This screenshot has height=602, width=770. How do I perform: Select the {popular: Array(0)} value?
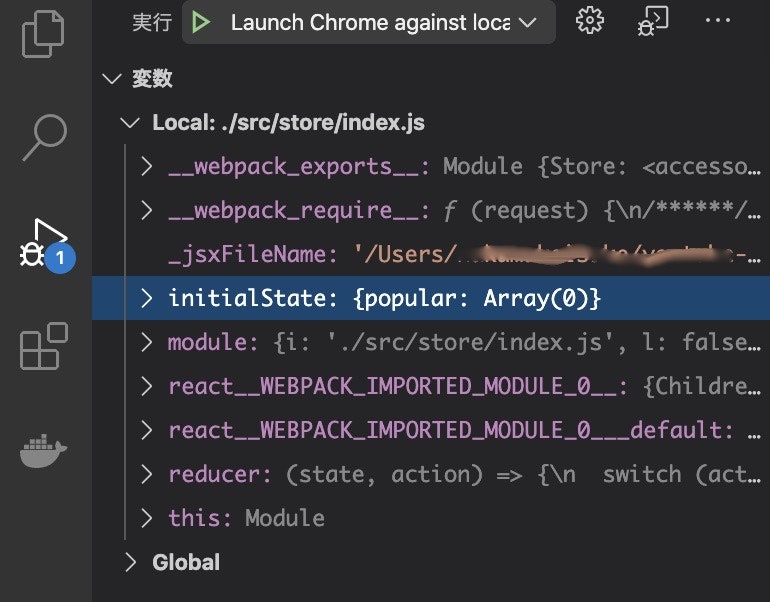[477, 299]
